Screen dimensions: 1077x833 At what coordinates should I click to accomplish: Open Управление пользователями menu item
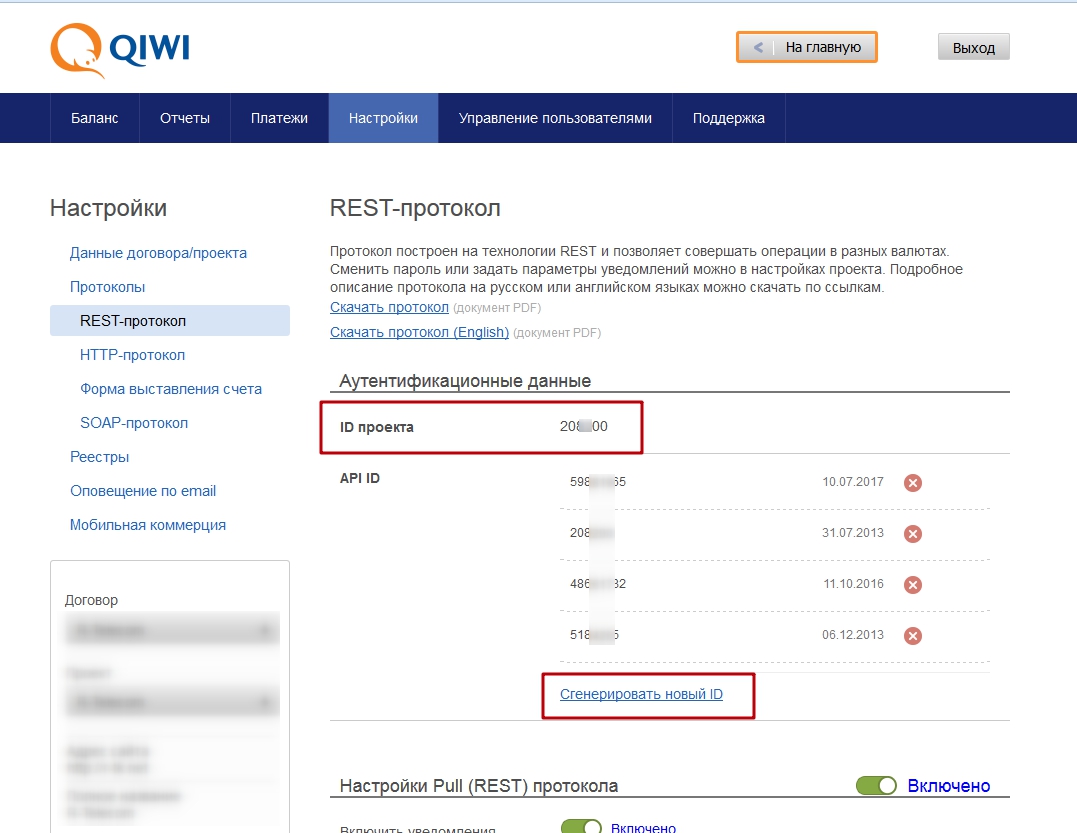(x=555, y=118)
